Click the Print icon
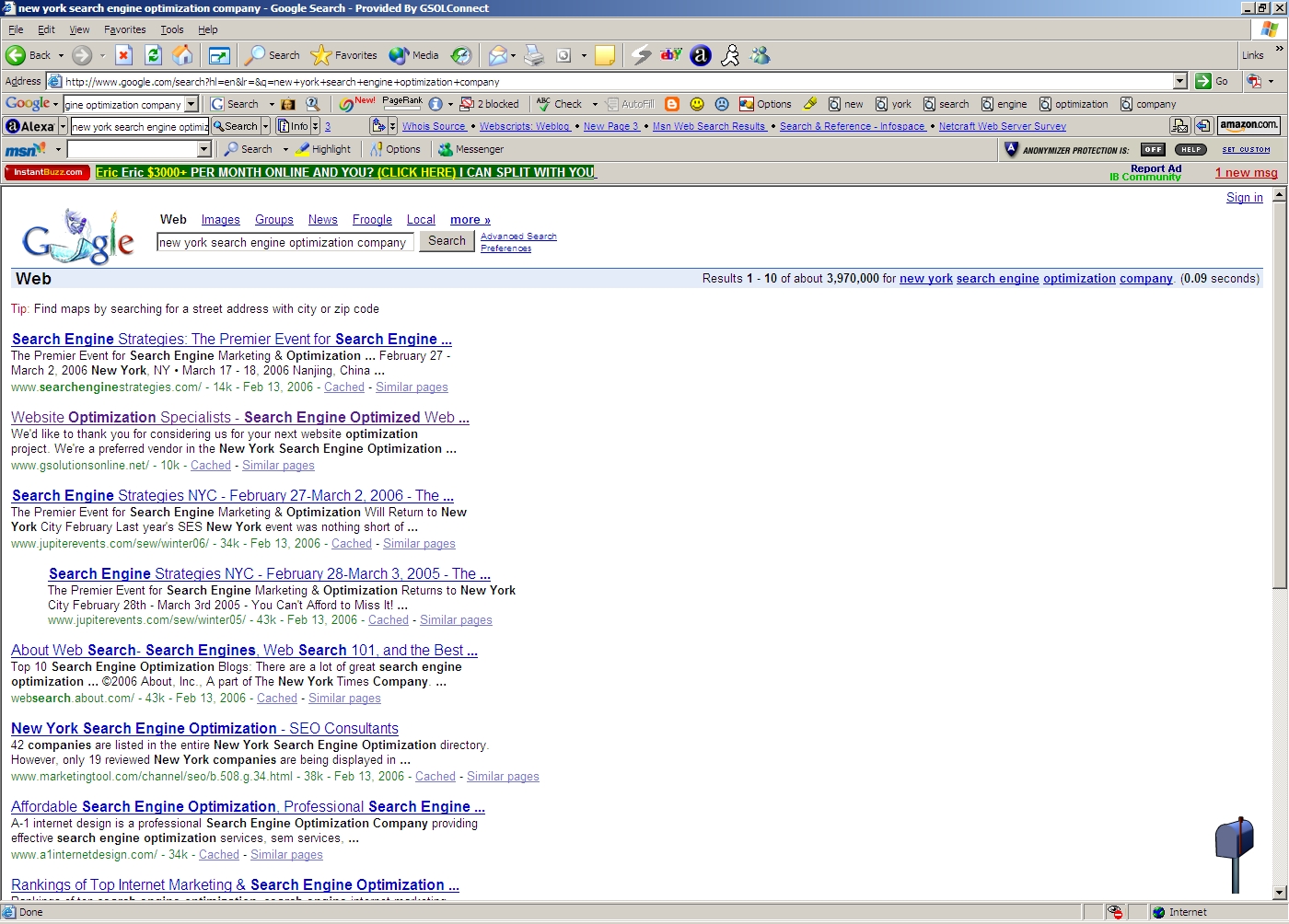 pos(534,55)
